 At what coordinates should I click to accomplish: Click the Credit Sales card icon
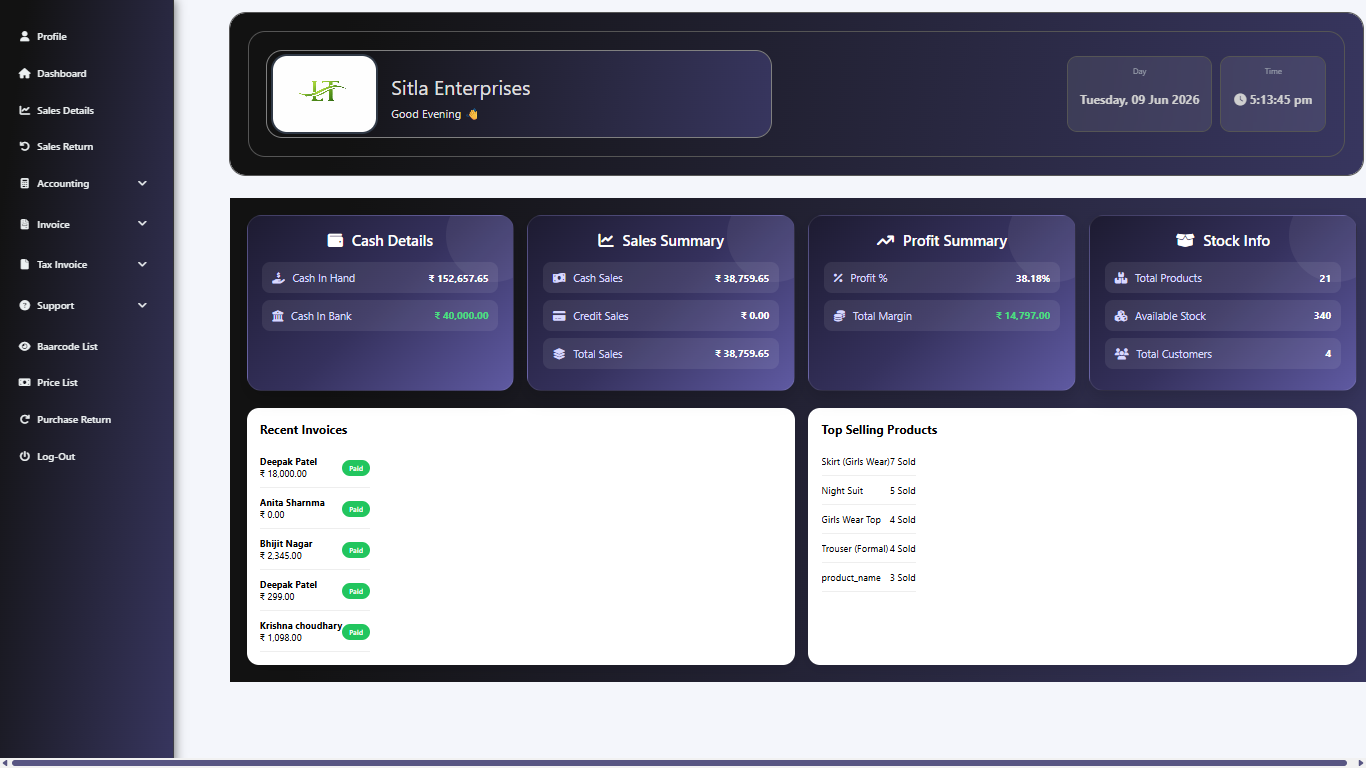coord(559,316)
